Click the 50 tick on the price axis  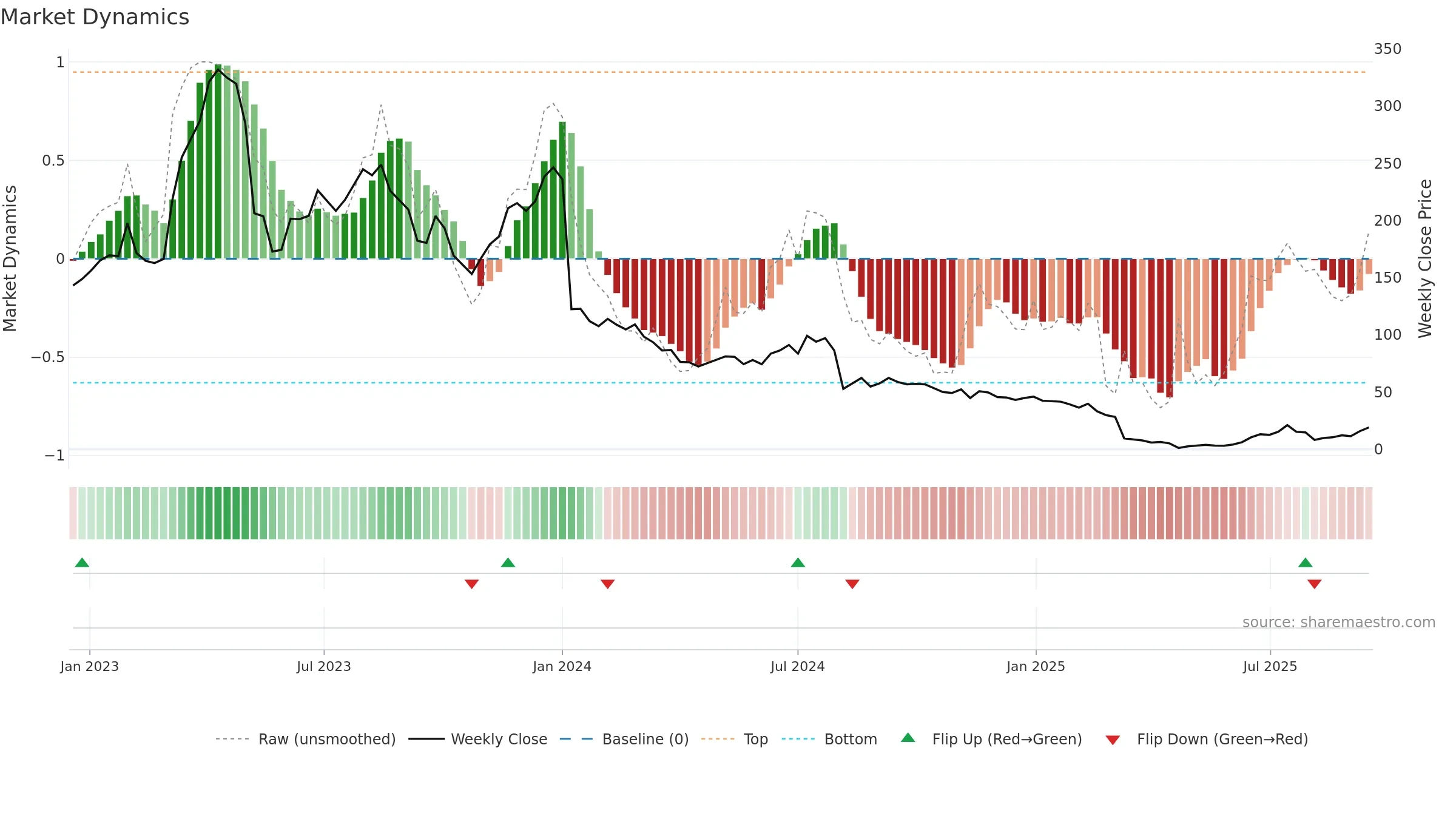click(x=1383, y=392)
